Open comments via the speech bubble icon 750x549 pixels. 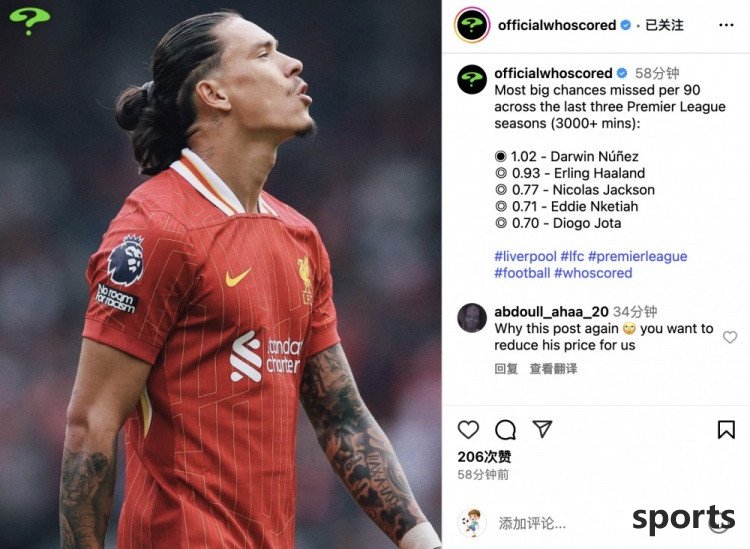[505, 429]
